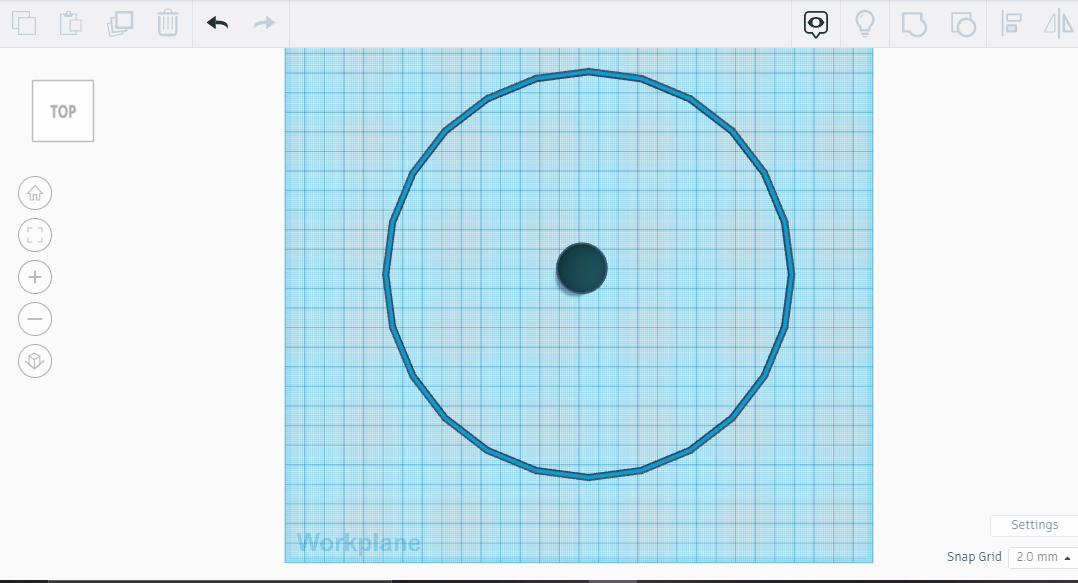
Task: Redo the last undone action
Action: point(264,23)
